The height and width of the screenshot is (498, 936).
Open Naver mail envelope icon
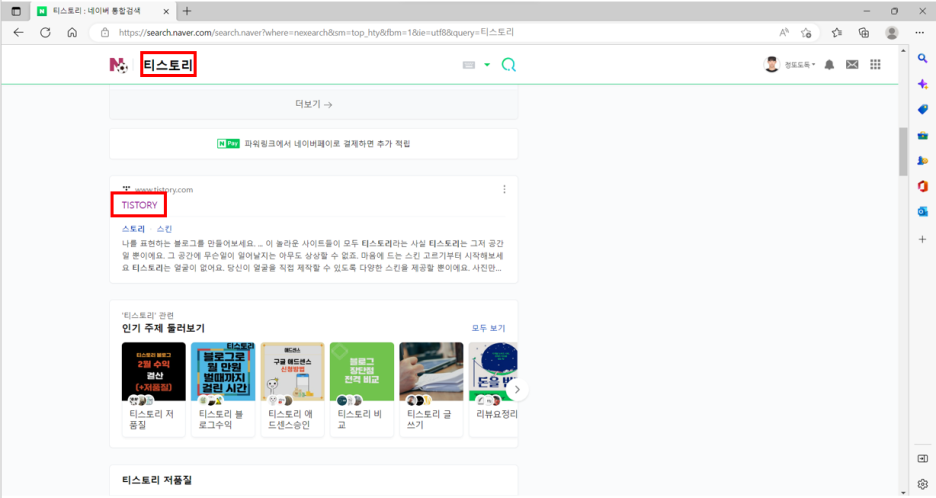[x=852, y=64]
